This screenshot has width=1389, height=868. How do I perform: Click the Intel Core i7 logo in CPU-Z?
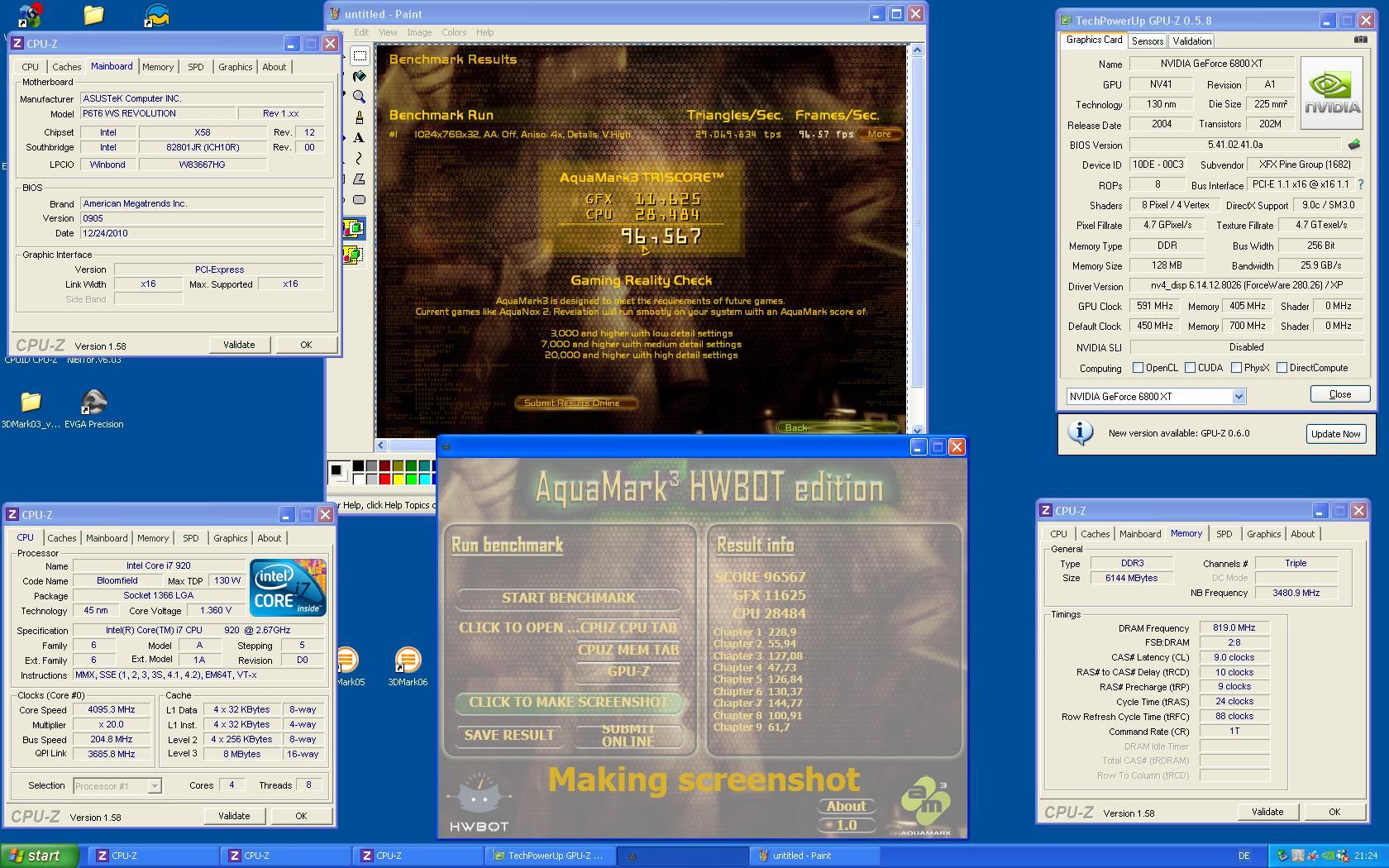[288, 588]
